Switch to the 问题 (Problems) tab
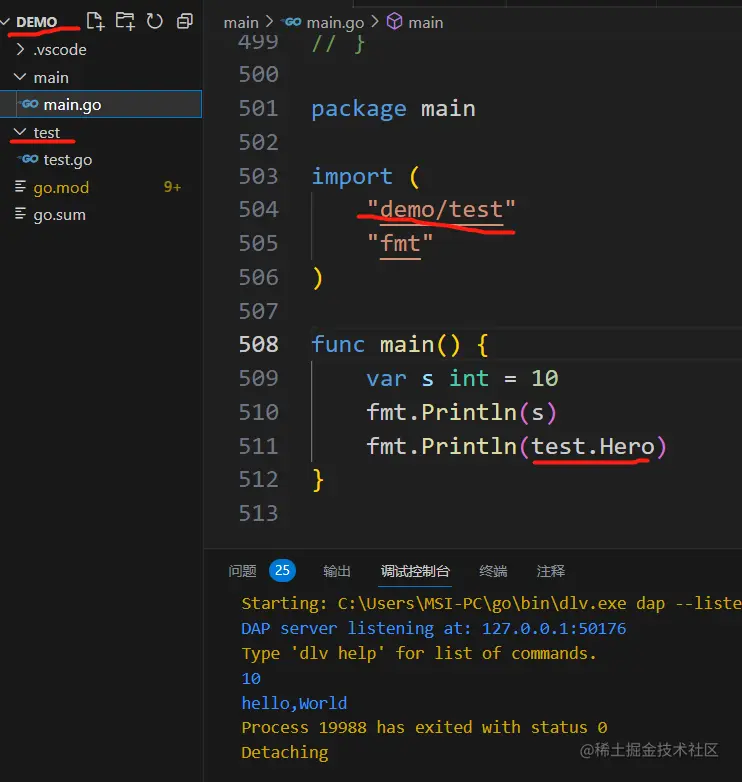This screenshot has width=742, height=782. tap(242, 571)
